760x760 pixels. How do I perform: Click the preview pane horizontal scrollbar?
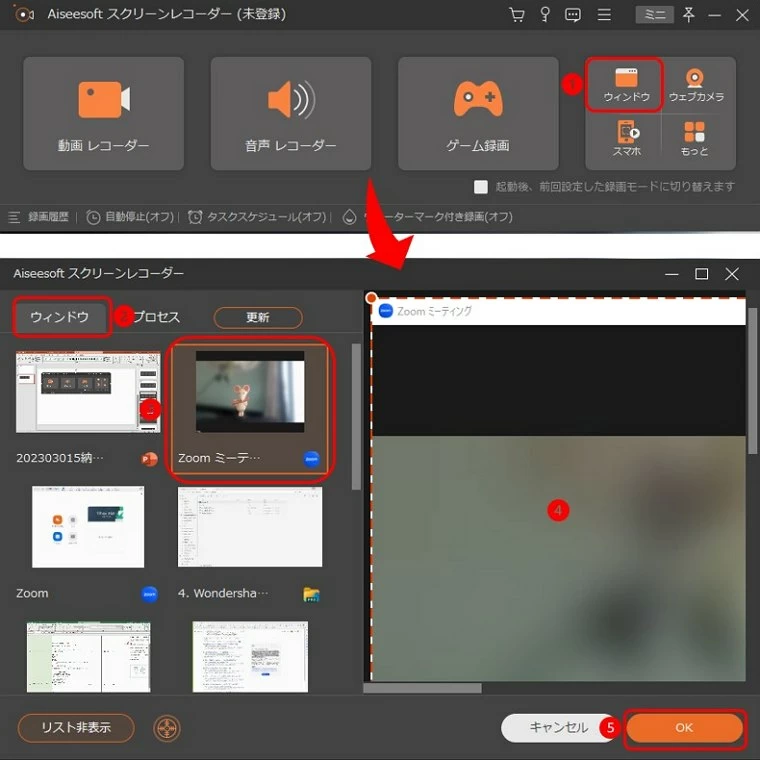tap(422, 688)
